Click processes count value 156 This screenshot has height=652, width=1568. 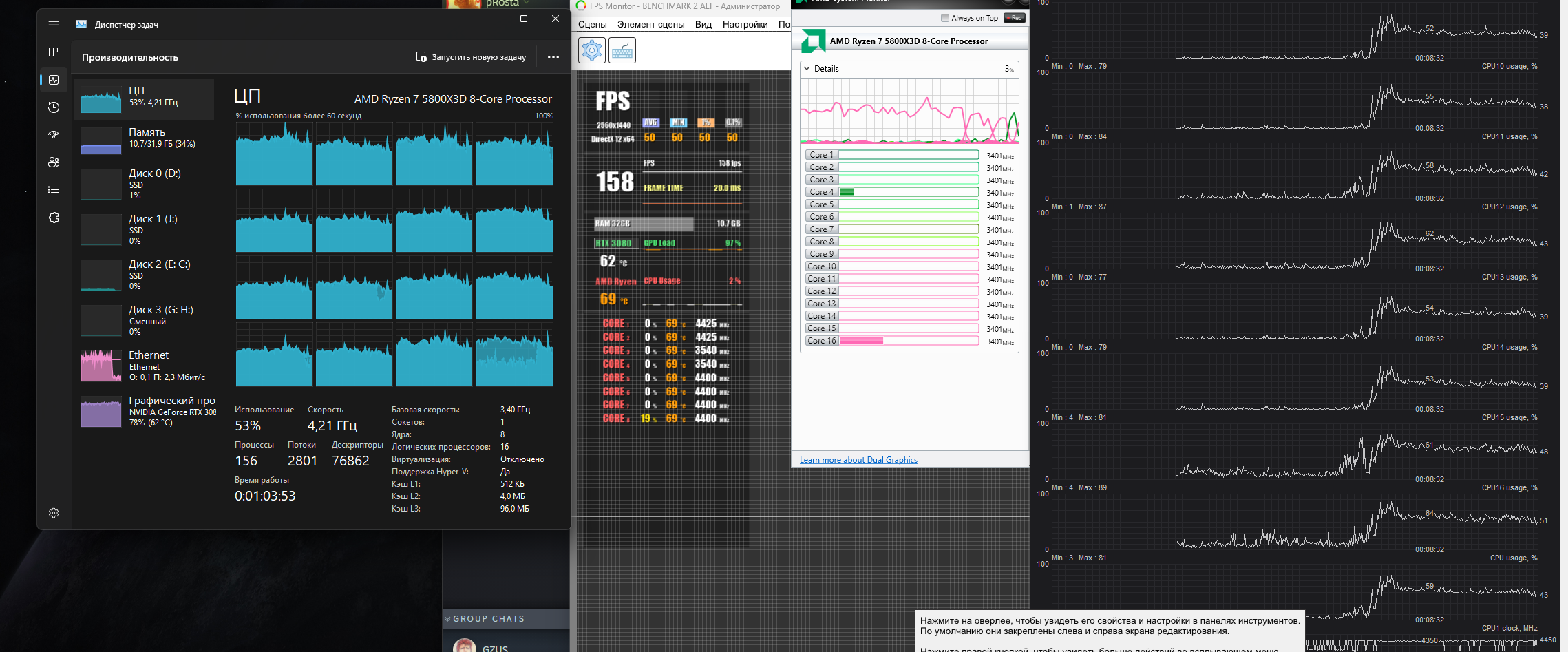(x=246, y=461)
